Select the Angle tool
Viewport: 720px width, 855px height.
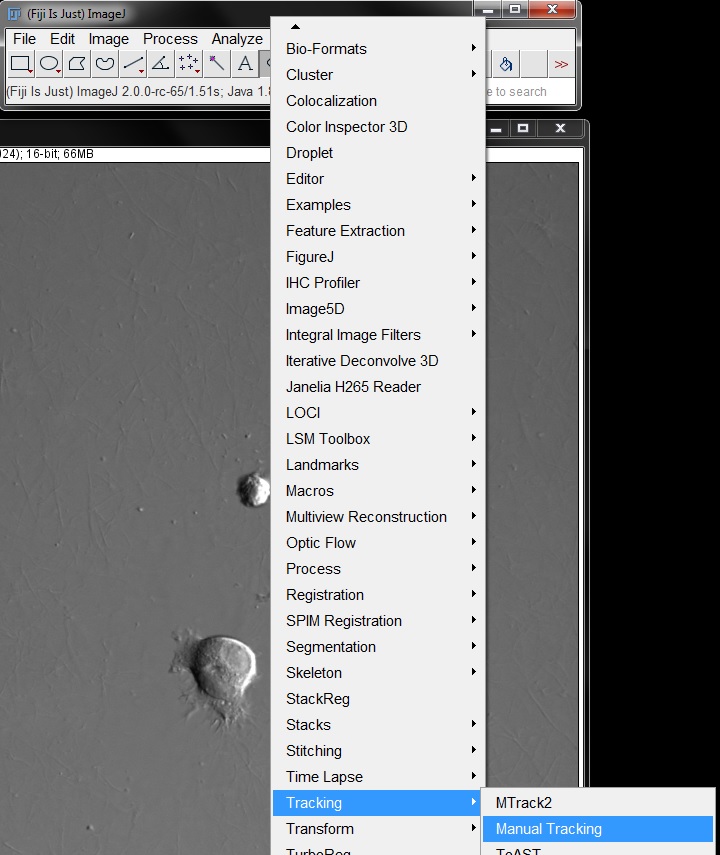point(161,65)
